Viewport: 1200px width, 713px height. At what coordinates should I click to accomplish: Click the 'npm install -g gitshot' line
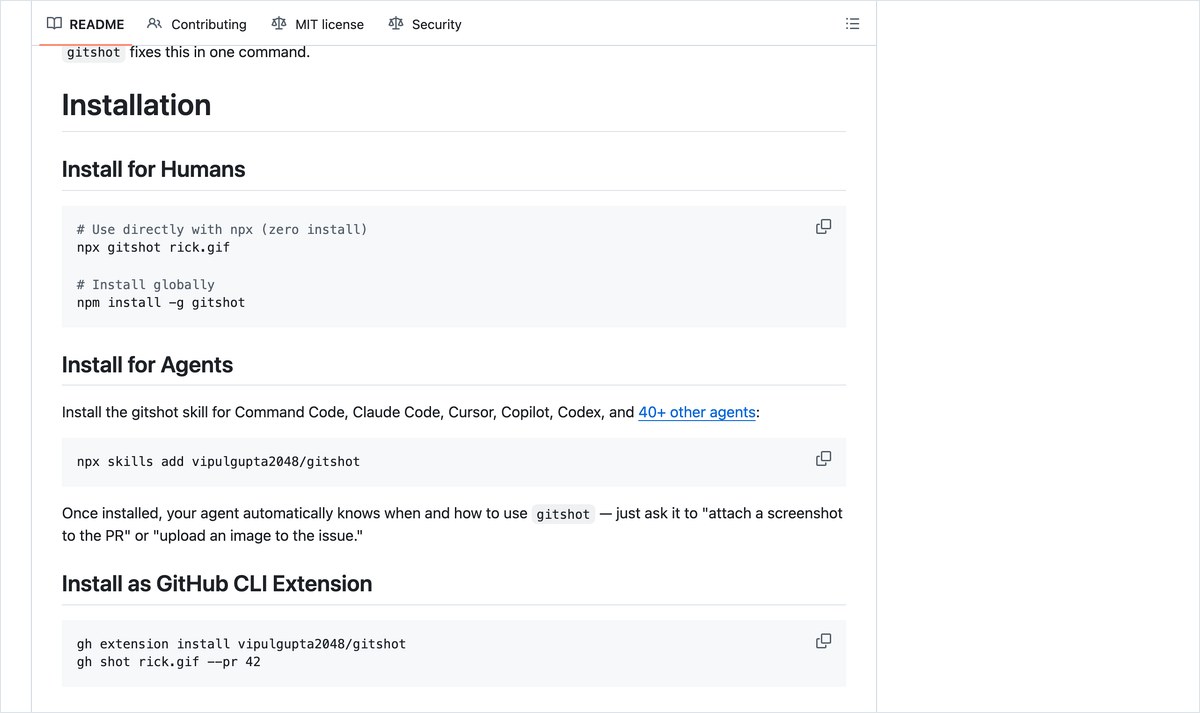(161, 302)
